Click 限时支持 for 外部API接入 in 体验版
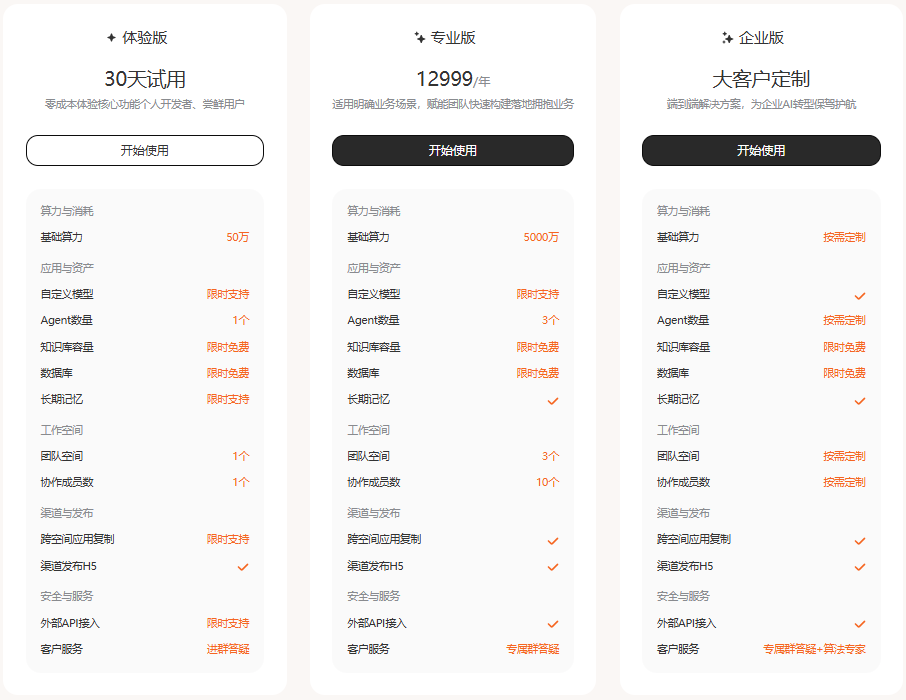The image size is (906, 700). pyautogui.click(x=228, y=623)
